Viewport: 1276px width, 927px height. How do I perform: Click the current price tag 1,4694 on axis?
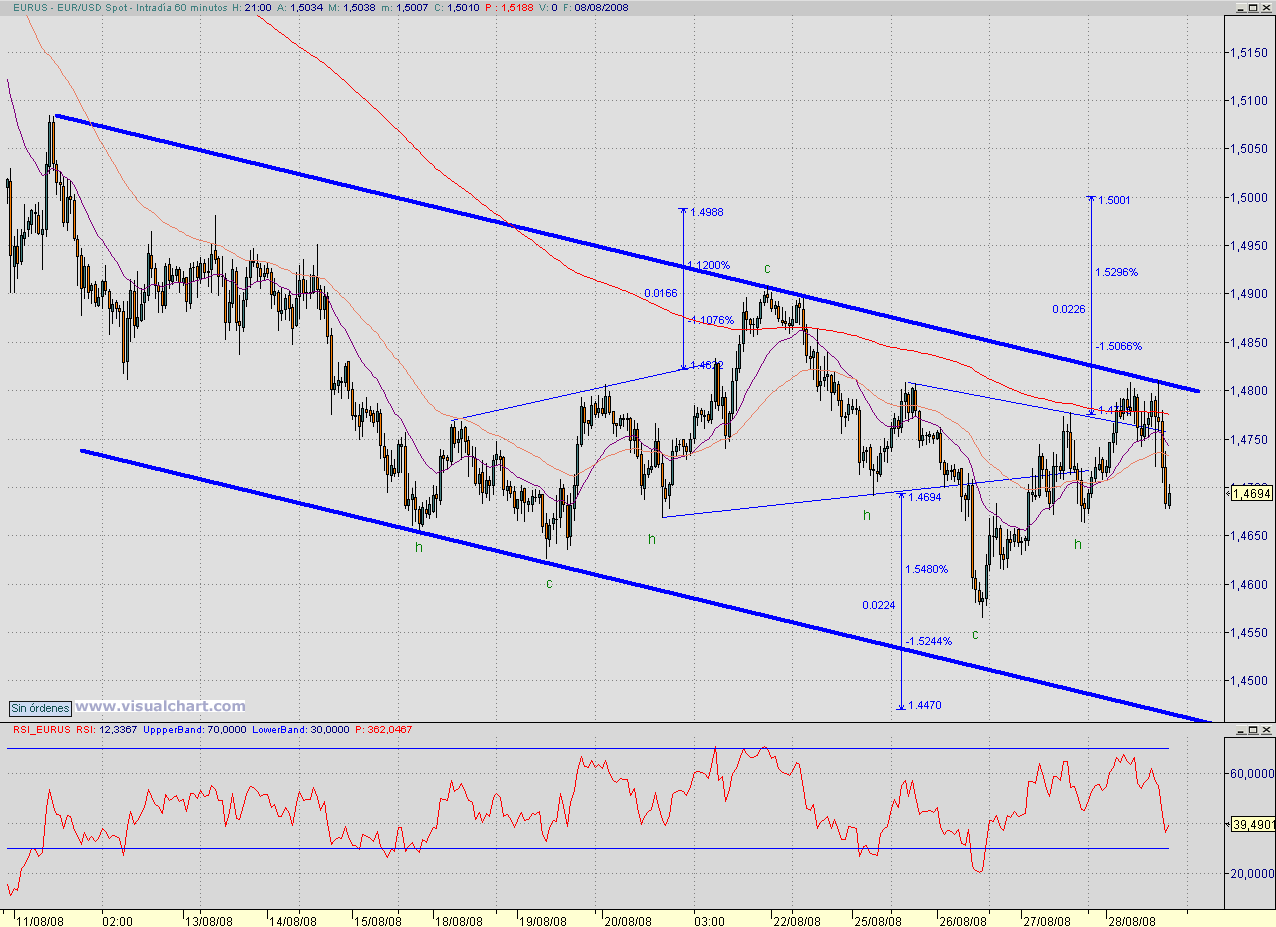[1251, 492]
